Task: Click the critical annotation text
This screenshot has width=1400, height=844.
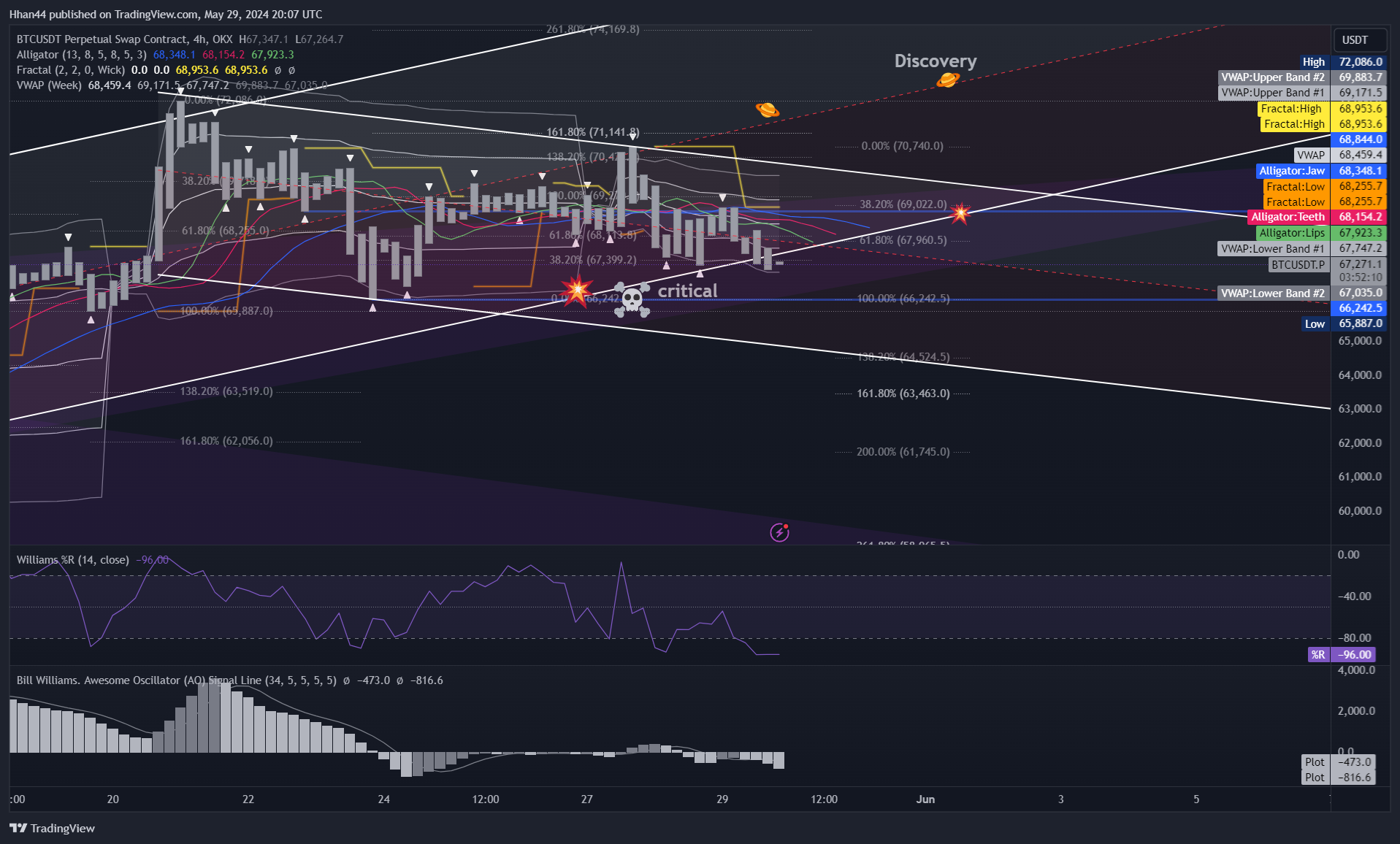Action: click(687, 291)
